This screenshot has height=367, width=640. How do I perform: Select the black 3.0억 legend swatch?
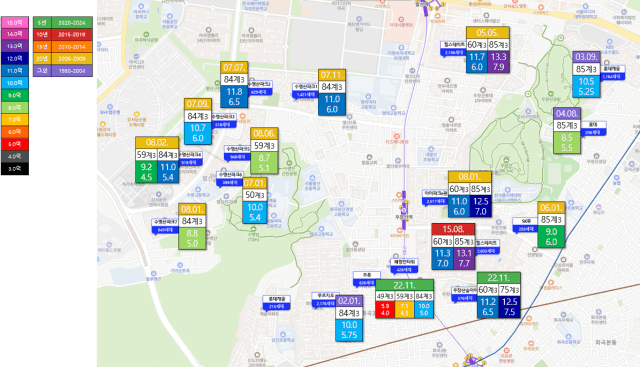15,169
